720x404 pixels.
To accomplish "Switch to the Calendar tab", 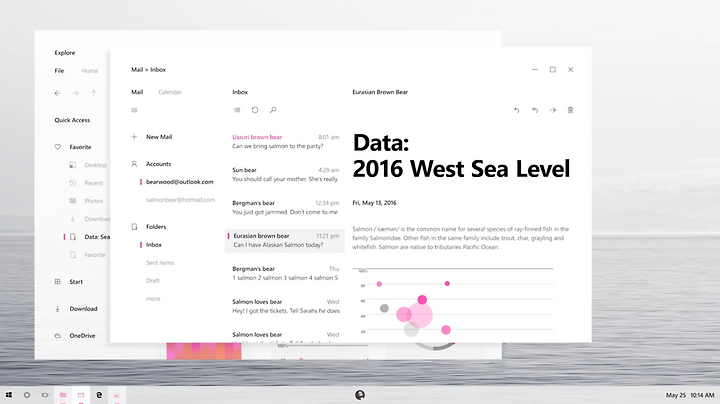I will pos(170,92).
